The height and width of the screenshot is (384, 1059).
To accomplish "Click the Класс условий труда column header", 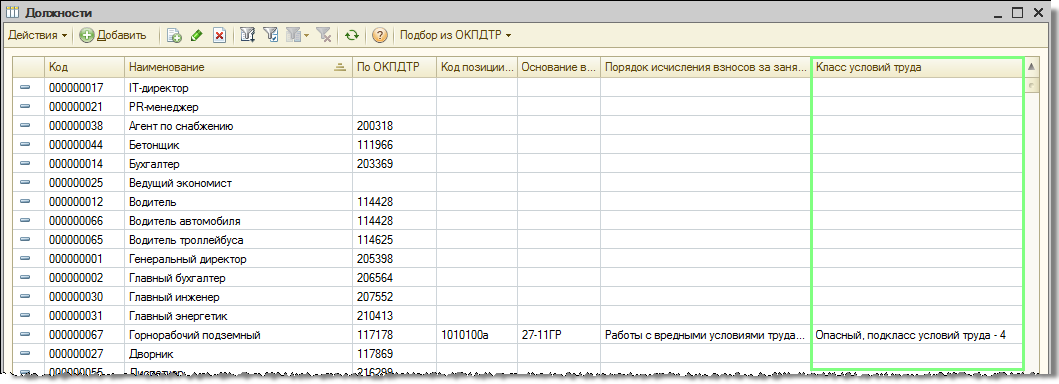I will point(918,67).
